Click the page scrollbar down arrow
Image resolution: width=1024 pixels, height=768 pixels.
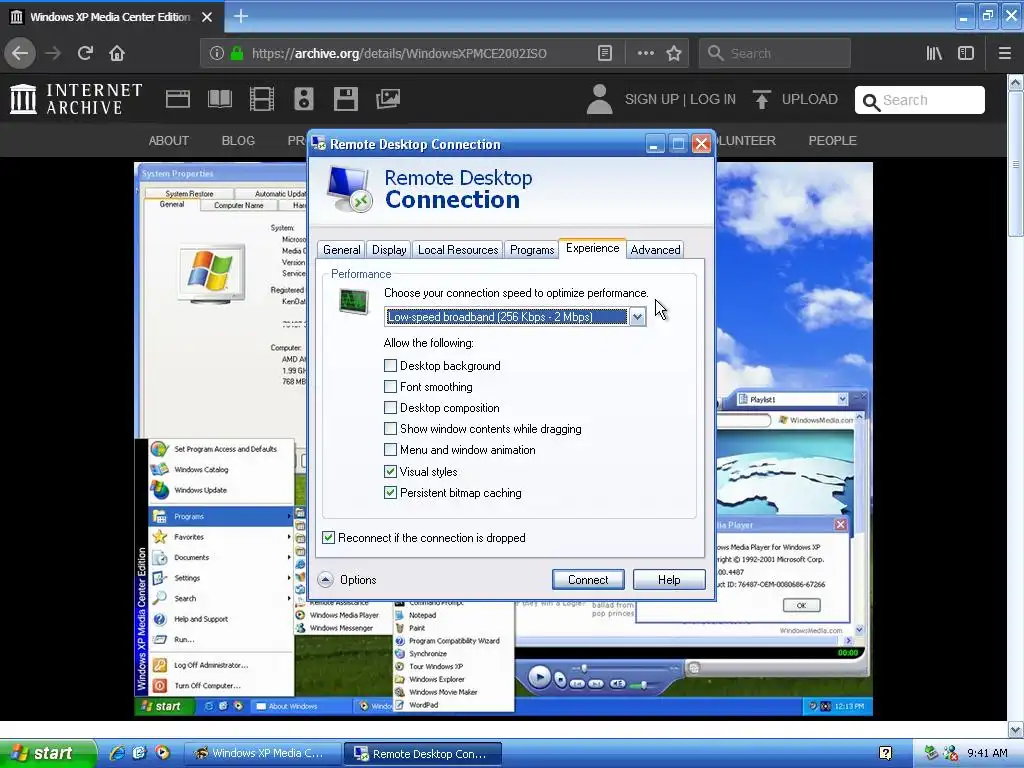pos(1015,729)
